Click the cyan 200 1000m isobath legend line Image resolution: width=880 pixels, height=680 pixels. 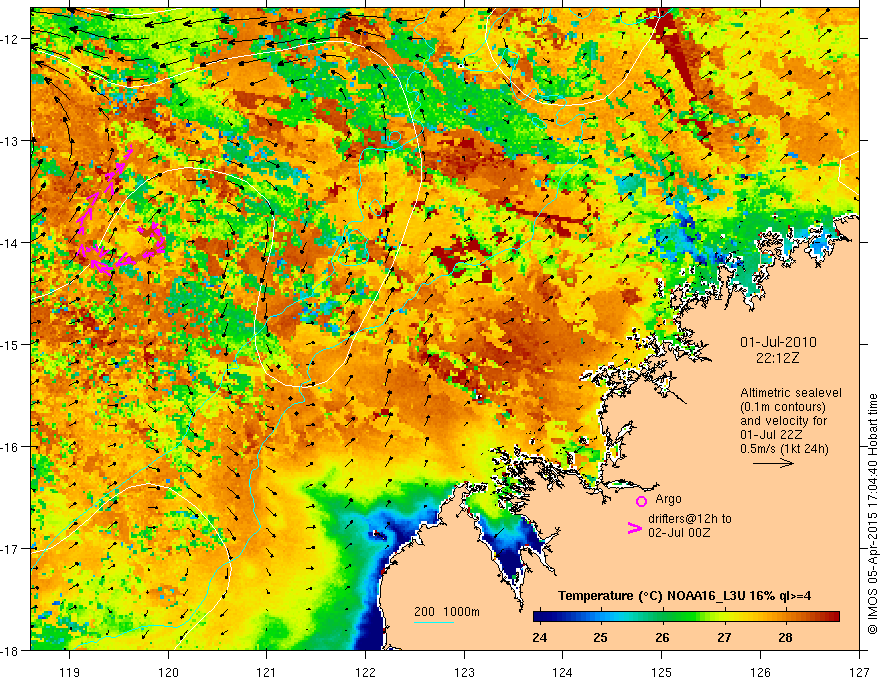pyautogui.click(x=434, y=622)
